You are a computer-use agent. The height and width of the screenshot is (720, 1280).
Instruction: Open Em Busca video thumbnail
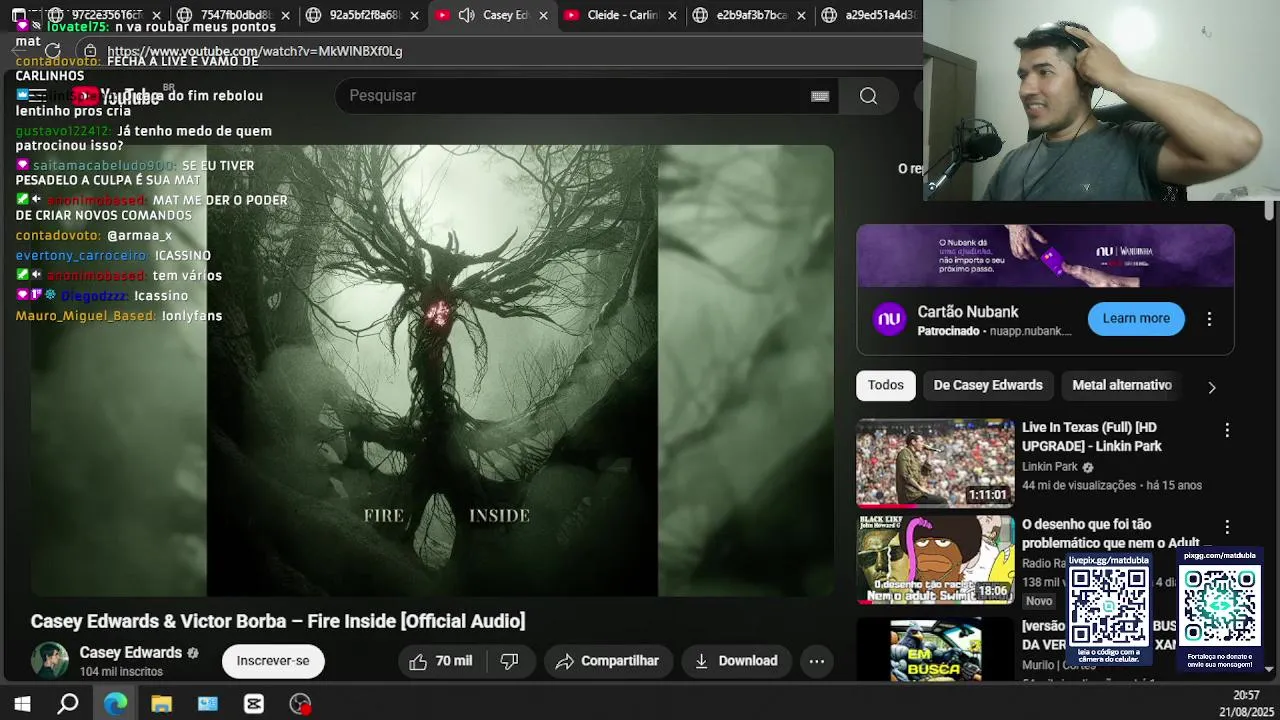coord(935,650)
